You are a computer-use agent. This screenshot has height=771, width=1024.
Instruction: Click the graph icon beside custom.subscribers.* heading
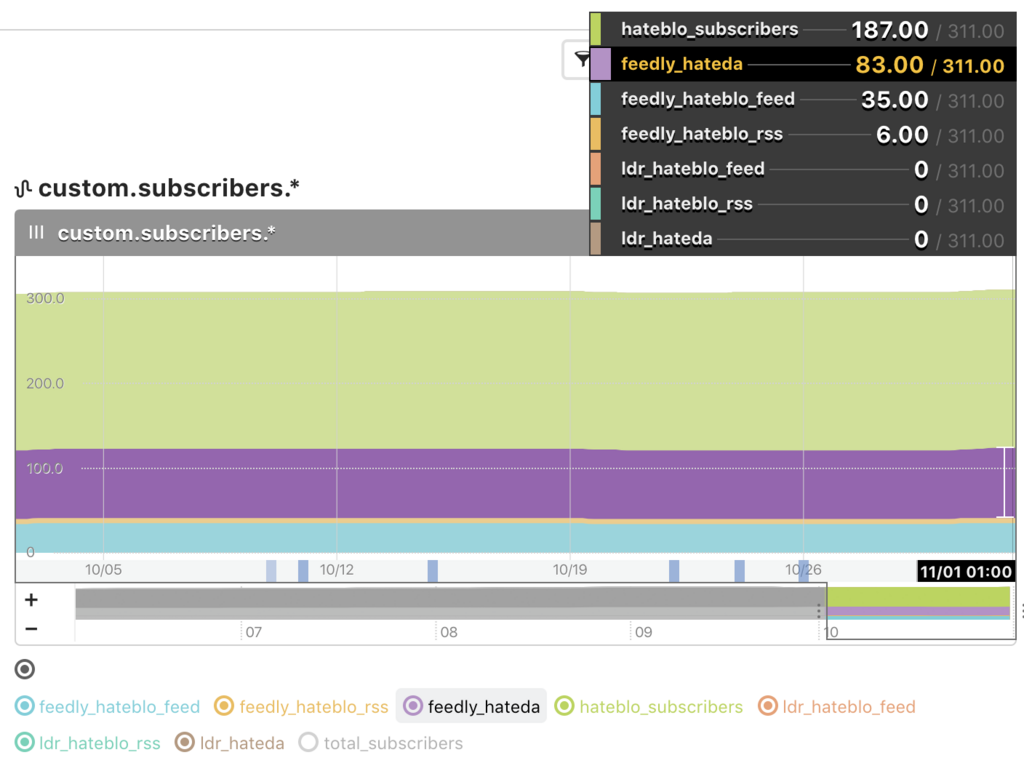[x=24, y=189]
